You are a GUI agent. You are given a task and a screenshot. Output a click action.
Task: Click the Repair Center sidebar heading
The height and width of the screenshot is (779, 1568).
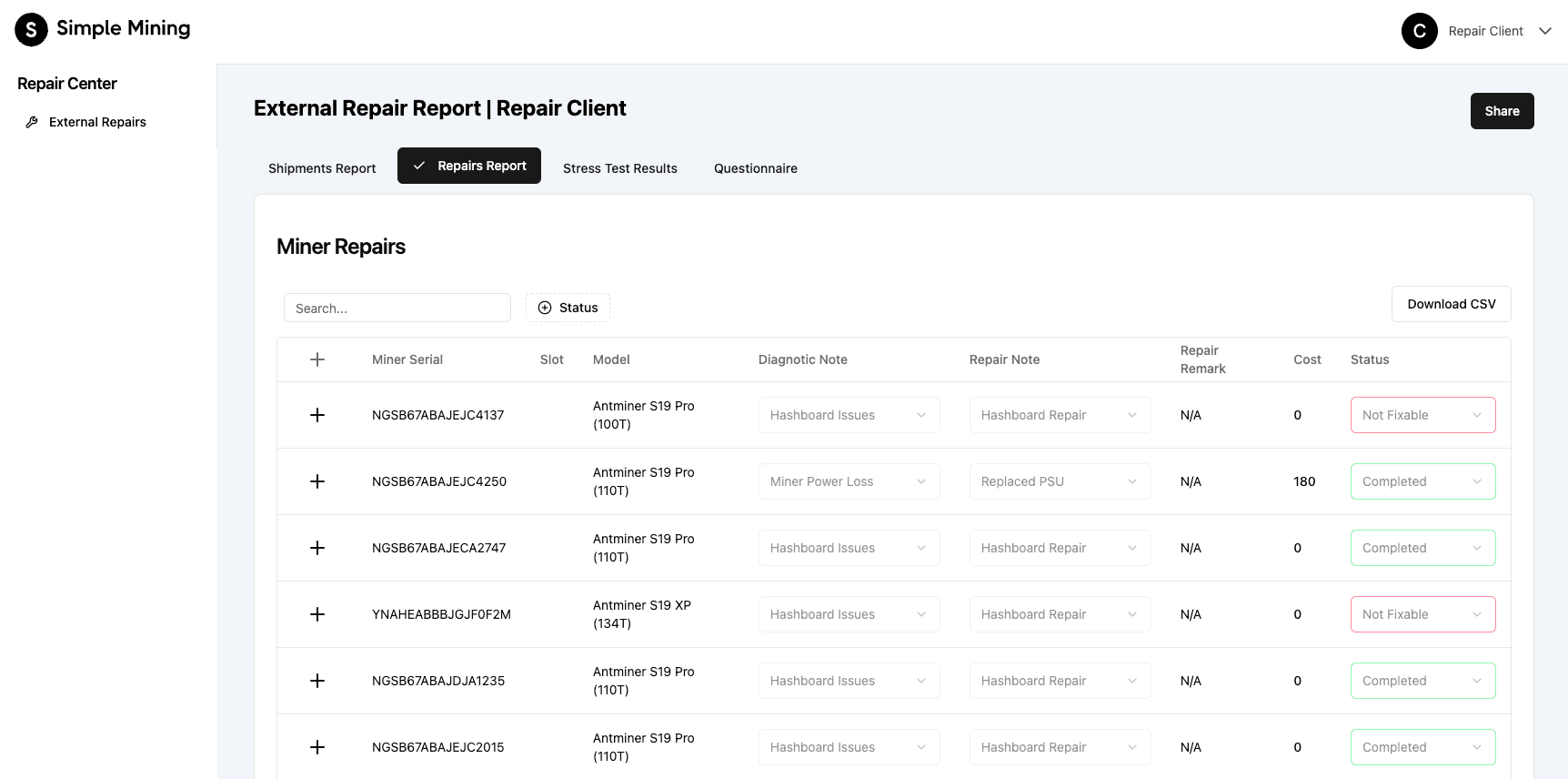(67, 84)
